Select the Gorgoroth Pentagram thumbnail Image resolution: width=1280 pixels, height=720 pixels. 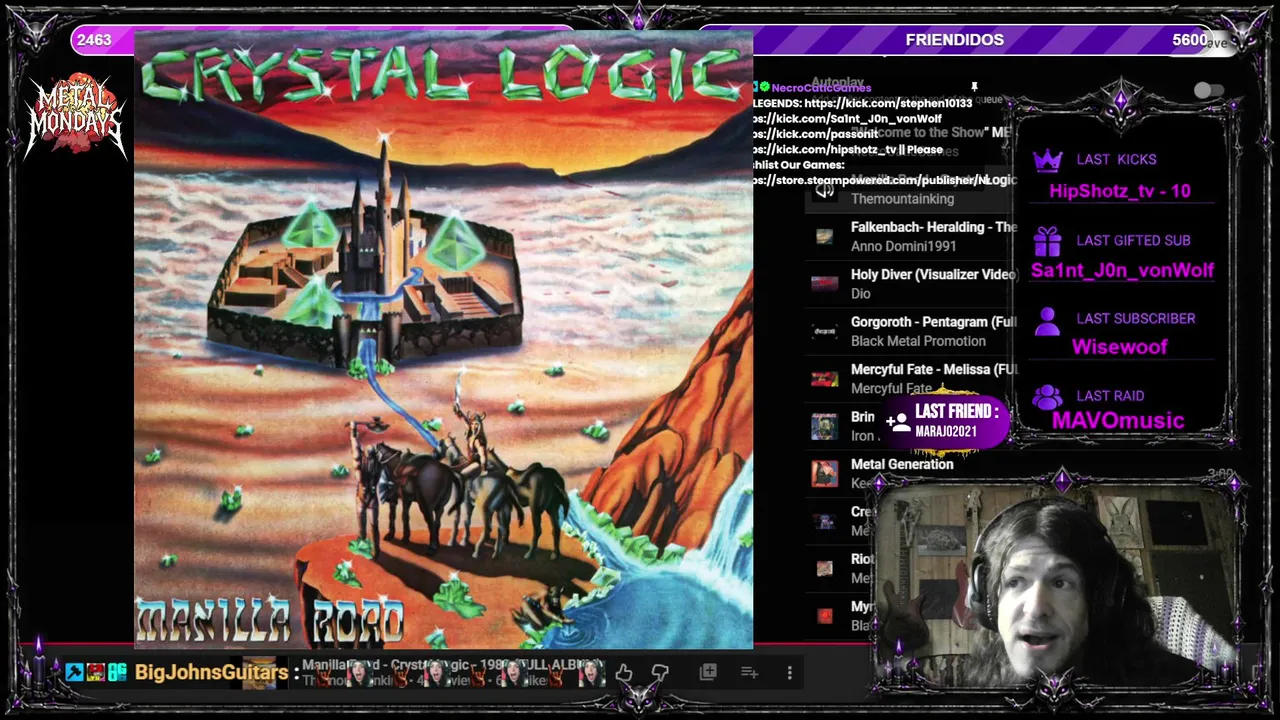click(x=824, y=331)
